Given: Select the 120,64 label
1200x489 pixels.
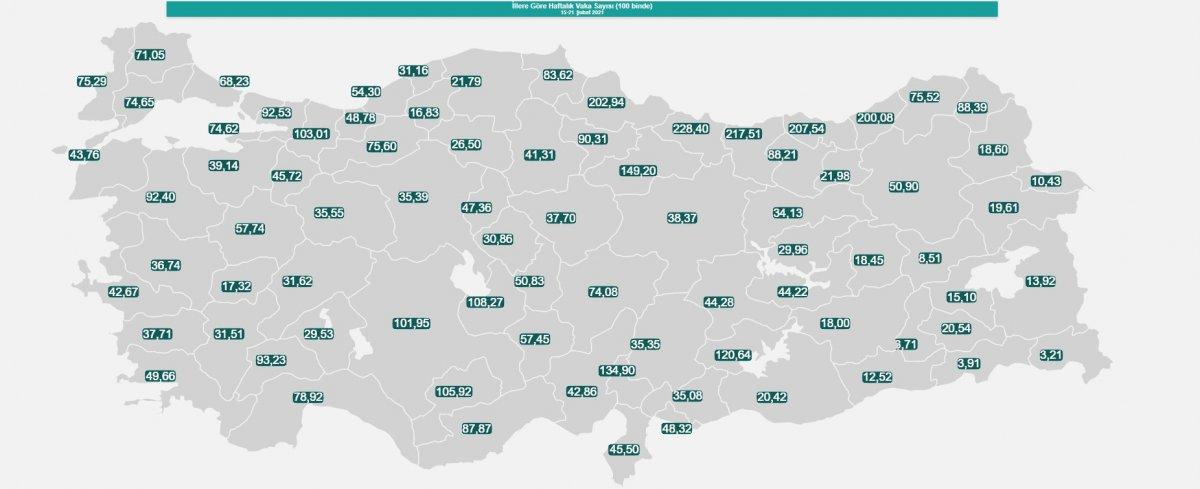Looking at the screenshot, I should coord(732,355).
